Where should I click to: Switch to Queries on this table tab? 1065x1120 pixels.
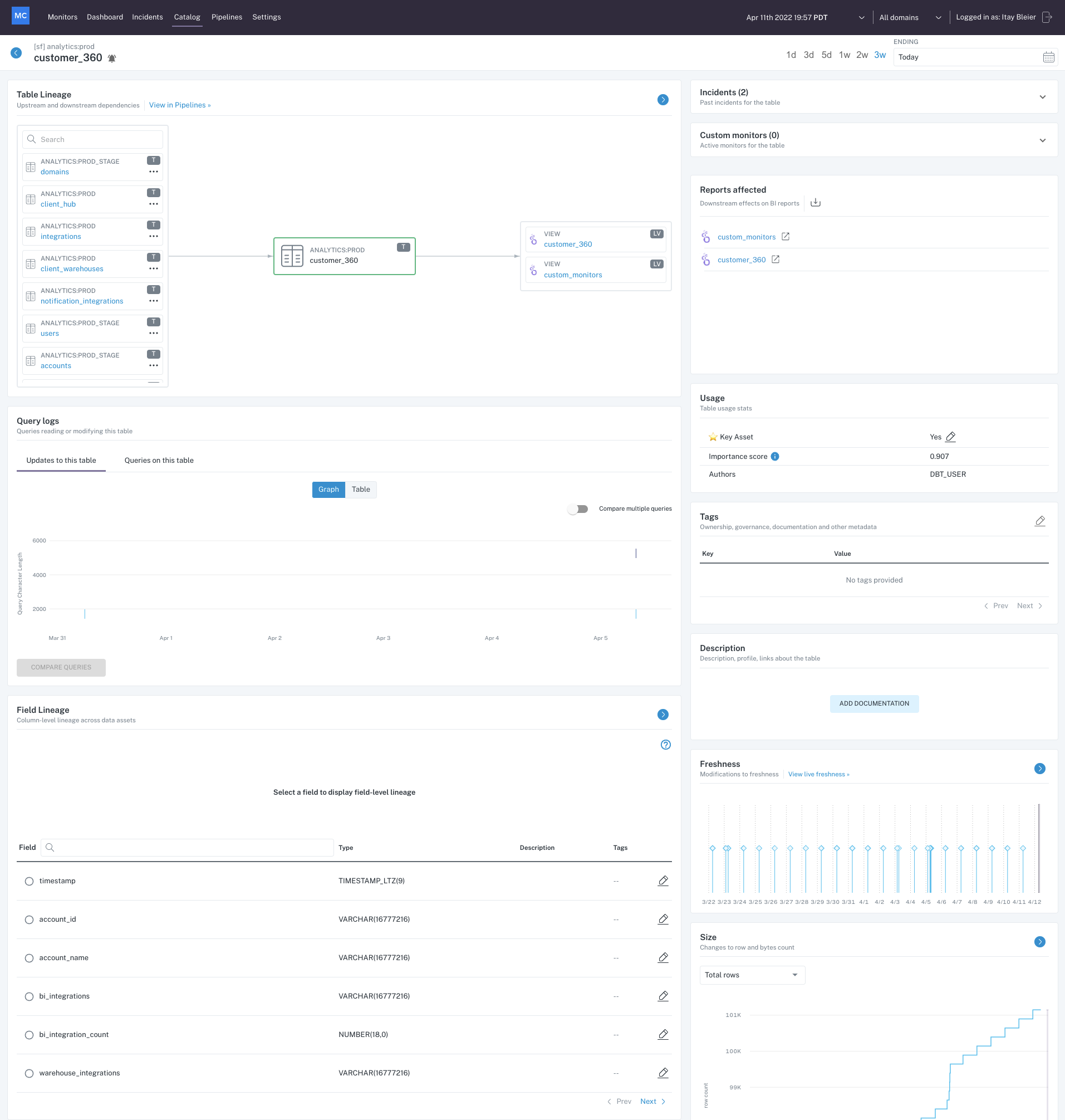click(159, 461)
